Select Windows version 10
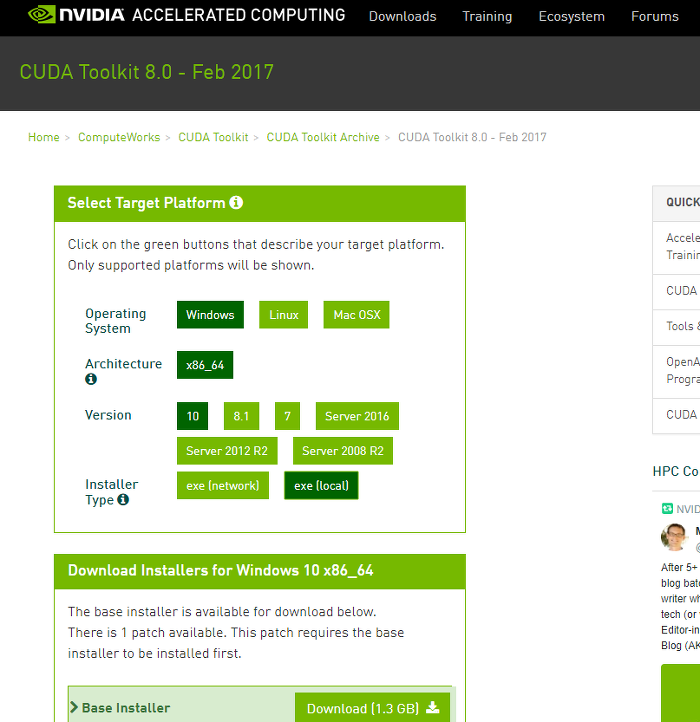 click(x=192, y=416)
